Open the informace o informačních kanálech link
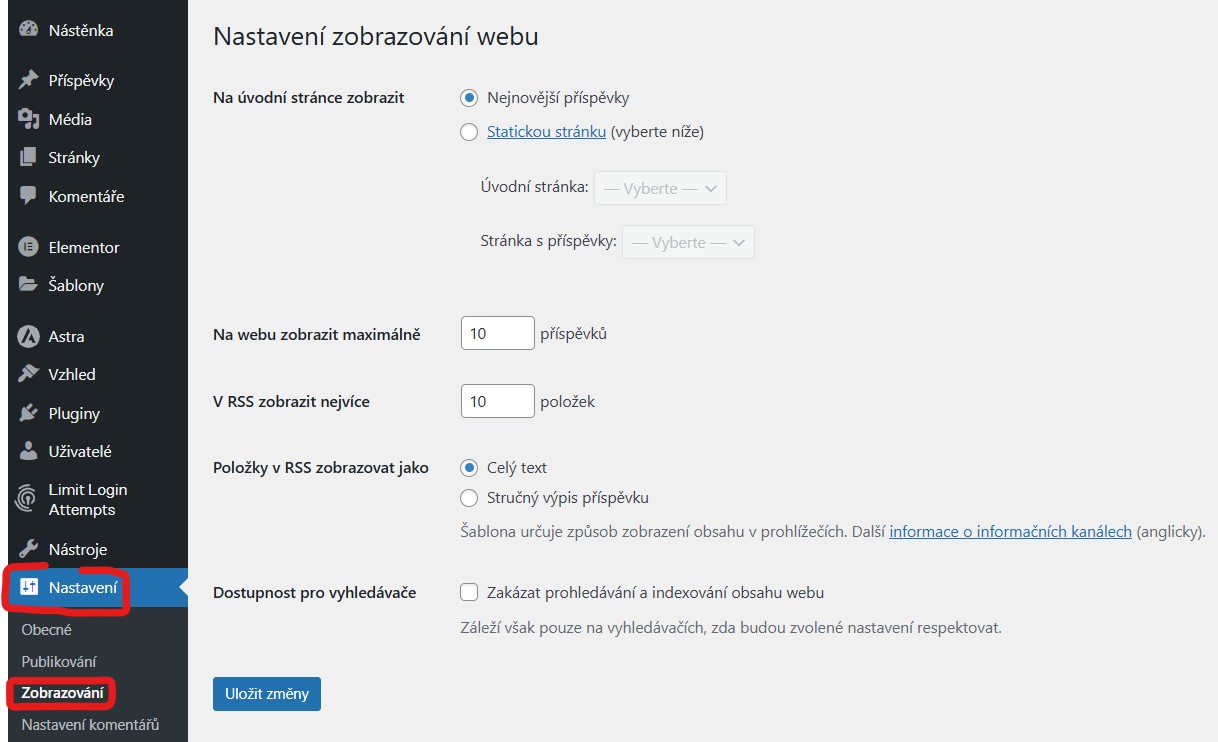 pyautogui.click(x=1010, y=531)
